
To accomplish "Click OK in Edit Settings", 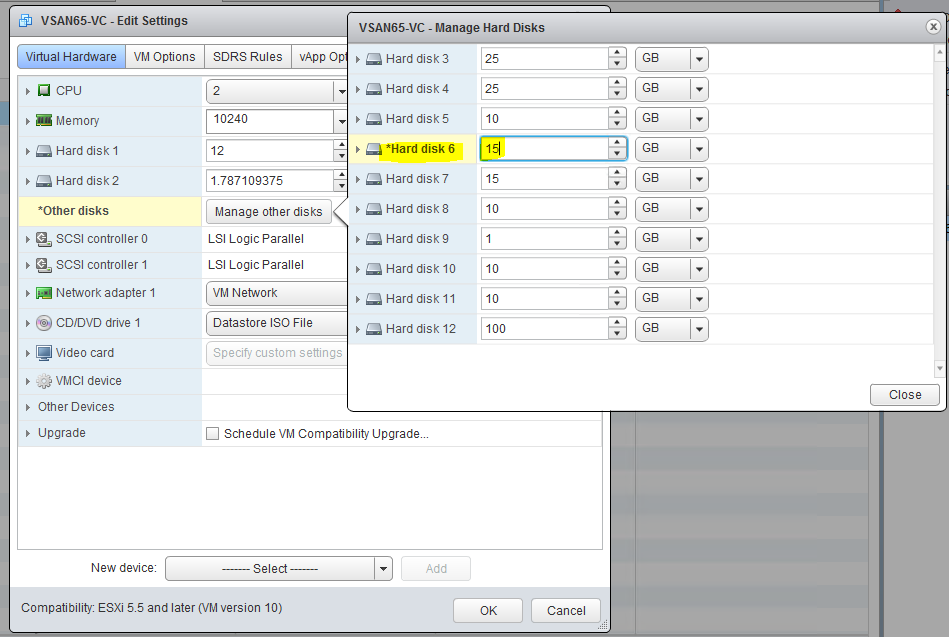I will pos(488,610).
